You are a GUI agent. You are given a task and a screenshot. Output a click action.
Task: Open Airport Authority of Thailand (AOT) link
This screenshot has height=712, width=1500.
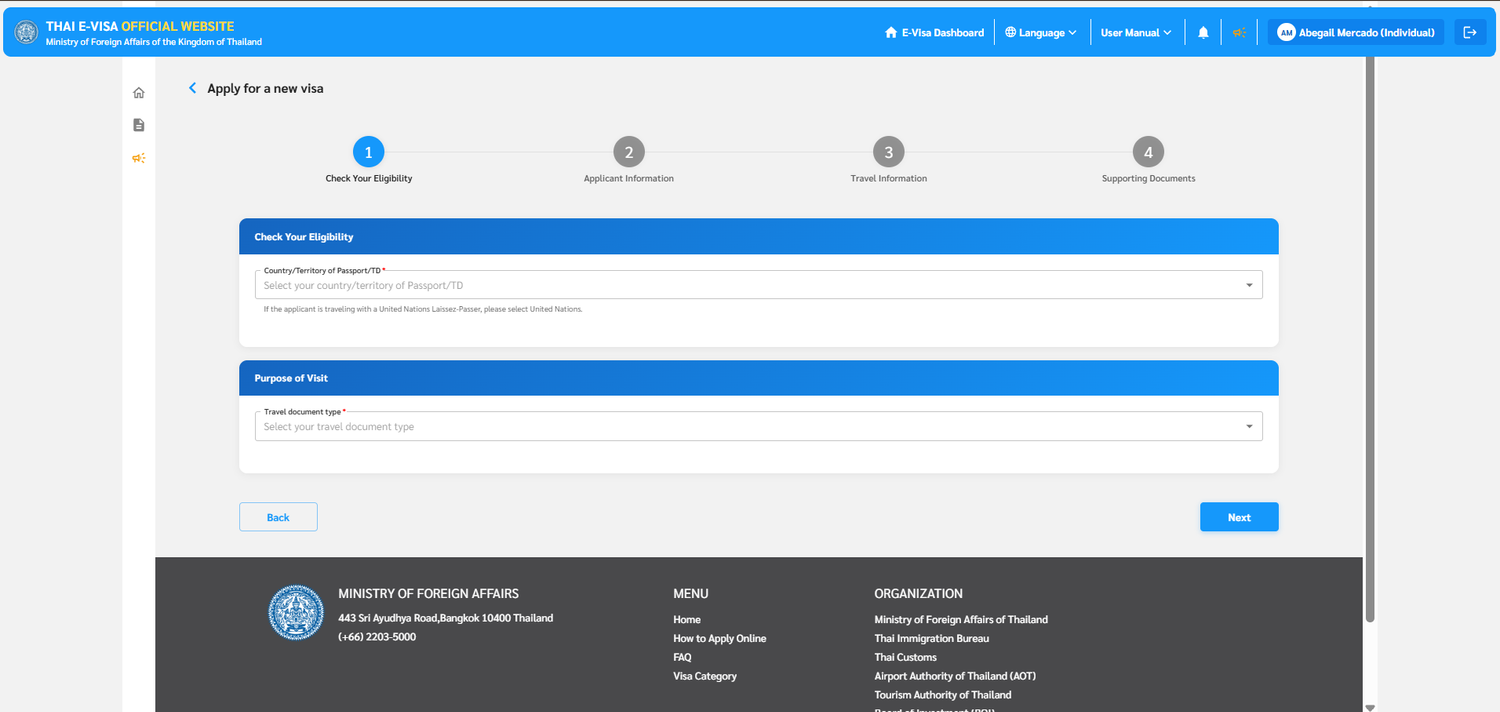(x=955, y=676)
